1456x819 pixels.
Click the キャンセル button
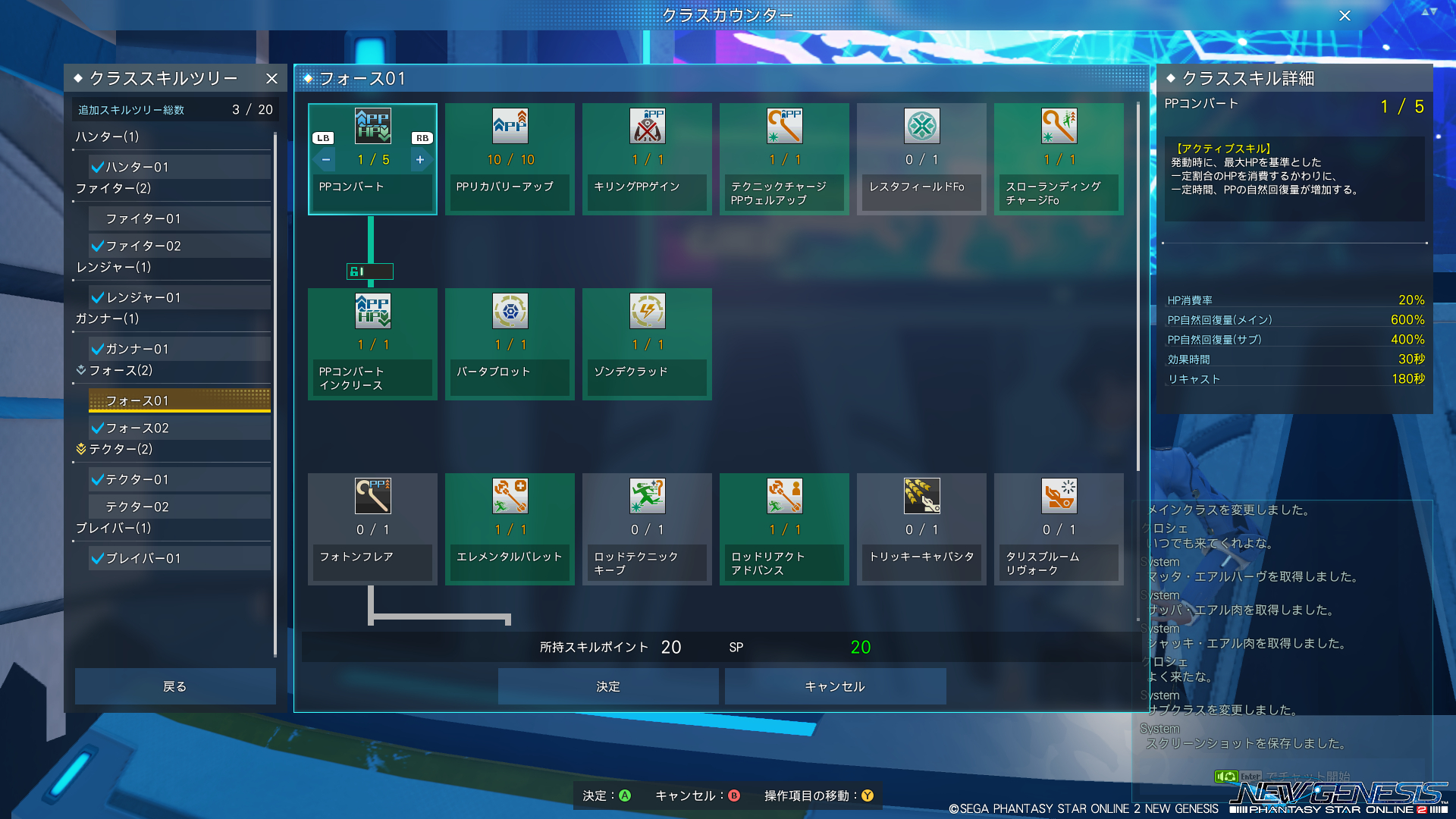[x=835, y=686]
